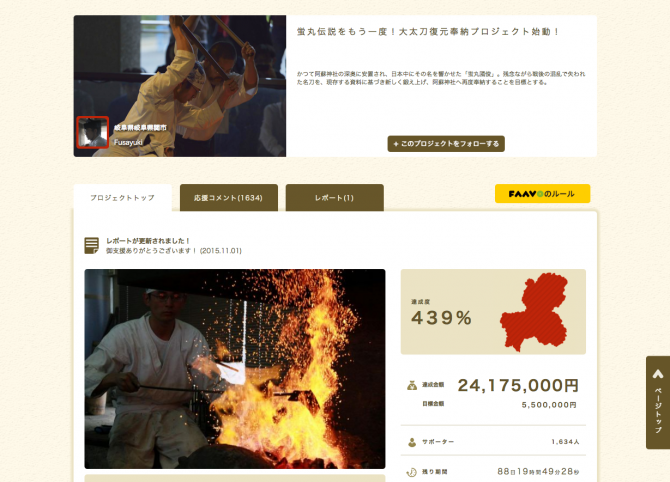Click the report document icon
Viewport: 670px width, 482px height.
(91, 246)
